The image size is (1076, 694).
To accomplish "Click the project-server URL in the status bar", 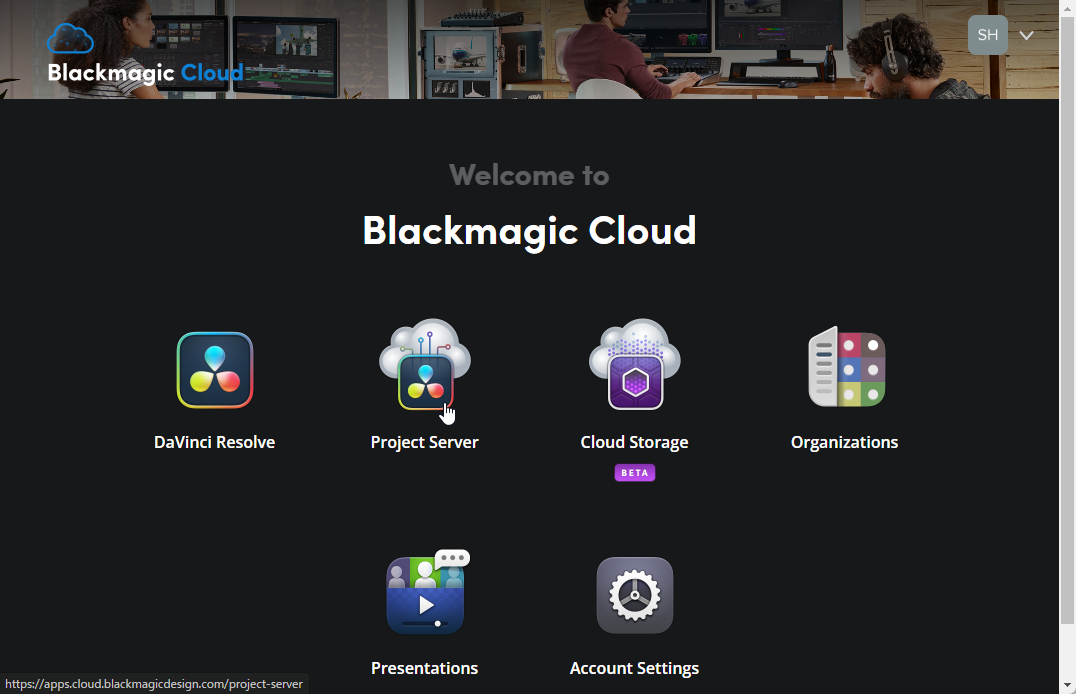I will [153, 684].
